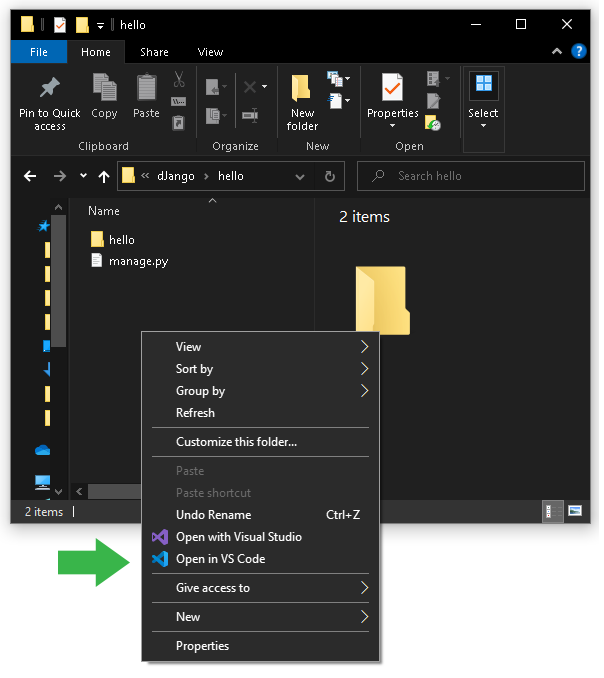Click the django breadcrumb in address bar
Image resolution: width=604 pixels, height=678 pixels.
click(177, 177)
